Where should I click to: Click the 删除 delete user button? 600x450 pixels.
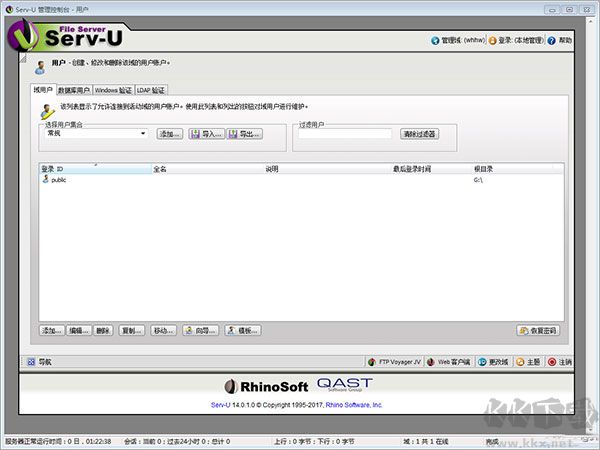click(103, 331)
